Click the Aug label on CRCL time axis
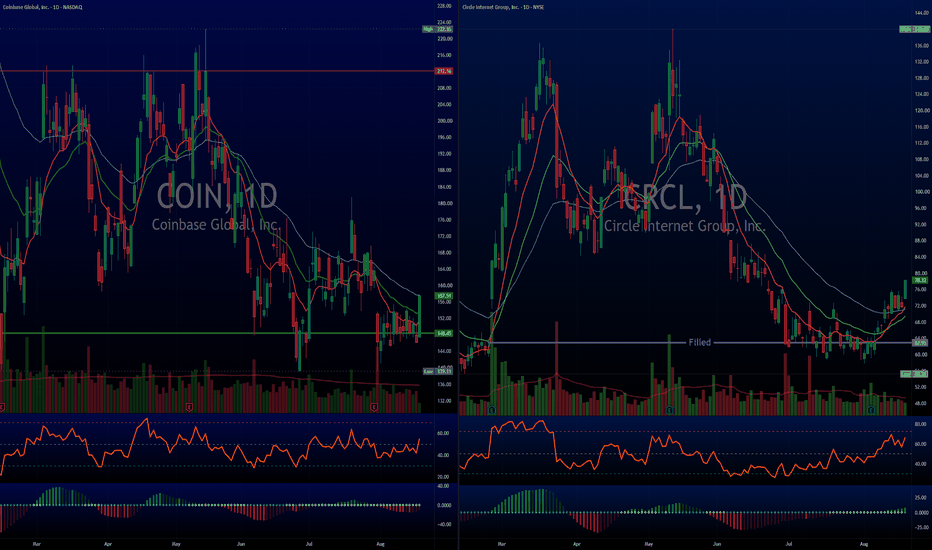Image resolution: width=932 pixels, height=550 pixels. (864, 544)
